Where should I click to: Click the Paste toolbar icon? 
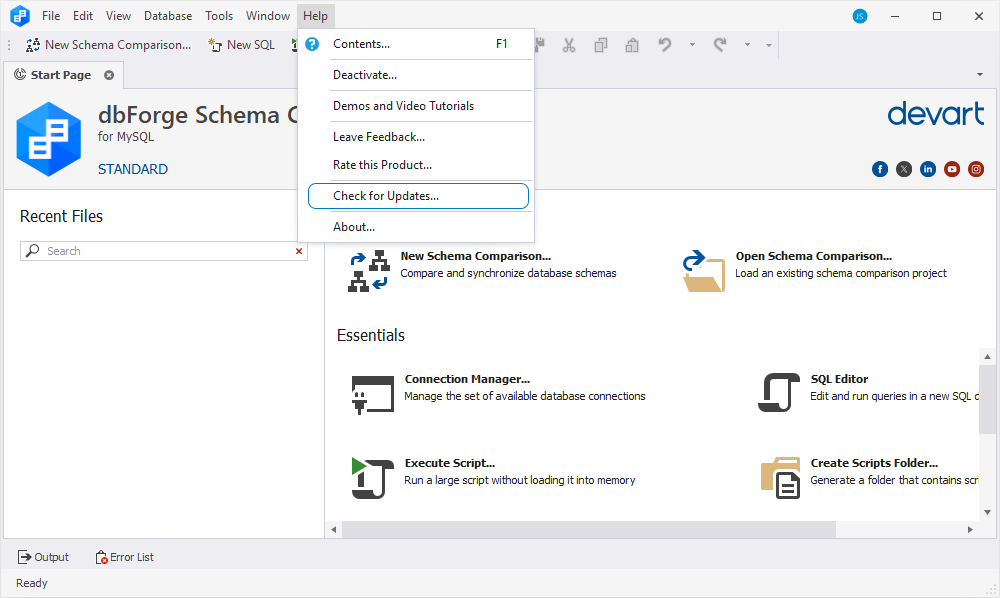632,45
